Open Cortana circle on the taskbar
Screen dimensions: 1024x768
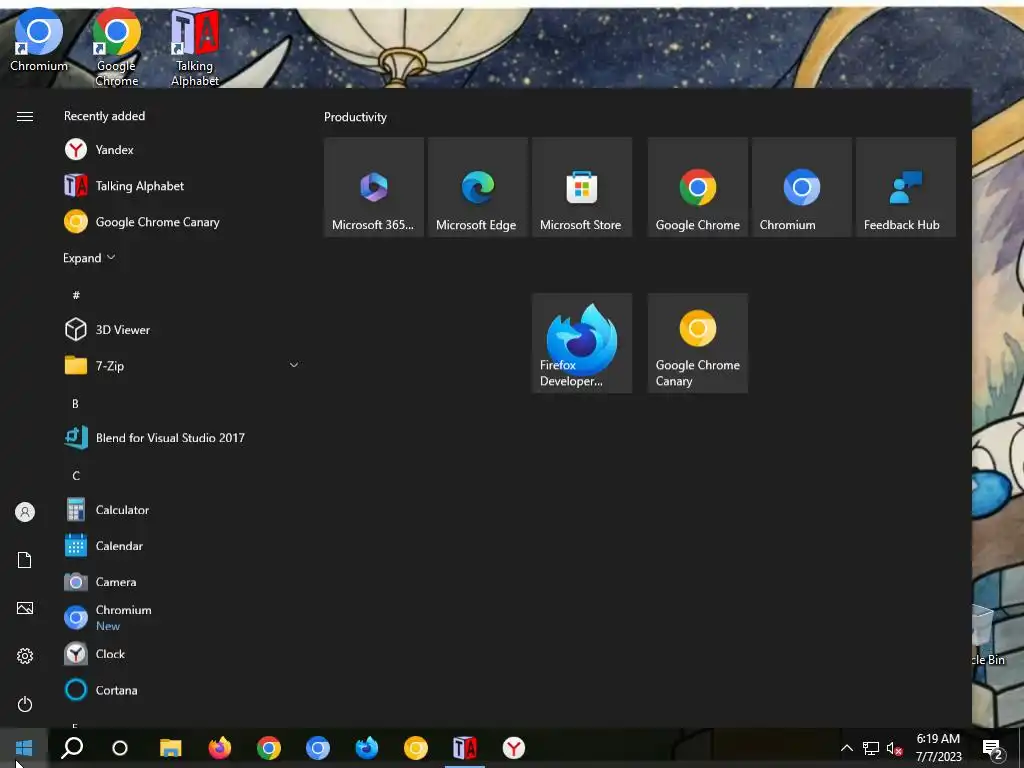120,748
